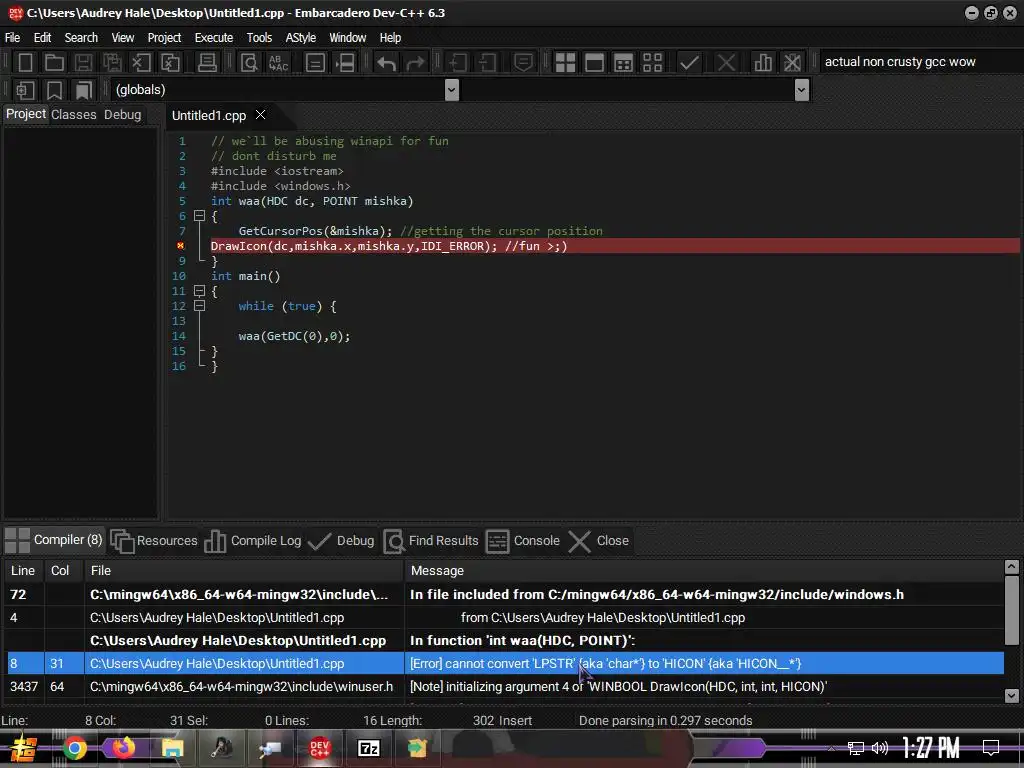
Task: Close the bottom panel with Close tab
Action: coord(599,541)
